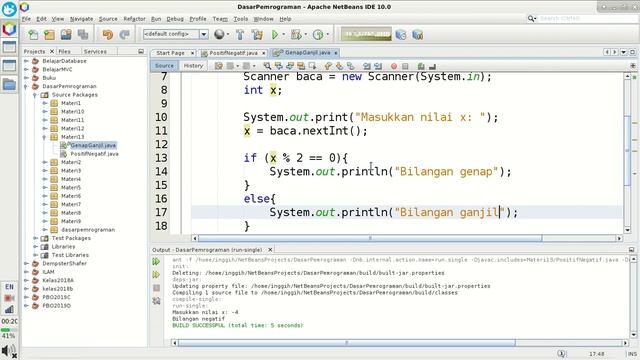Screen dimensions: 640x360
Task: Collapse the Source Packages node
Action: [35, 95]
